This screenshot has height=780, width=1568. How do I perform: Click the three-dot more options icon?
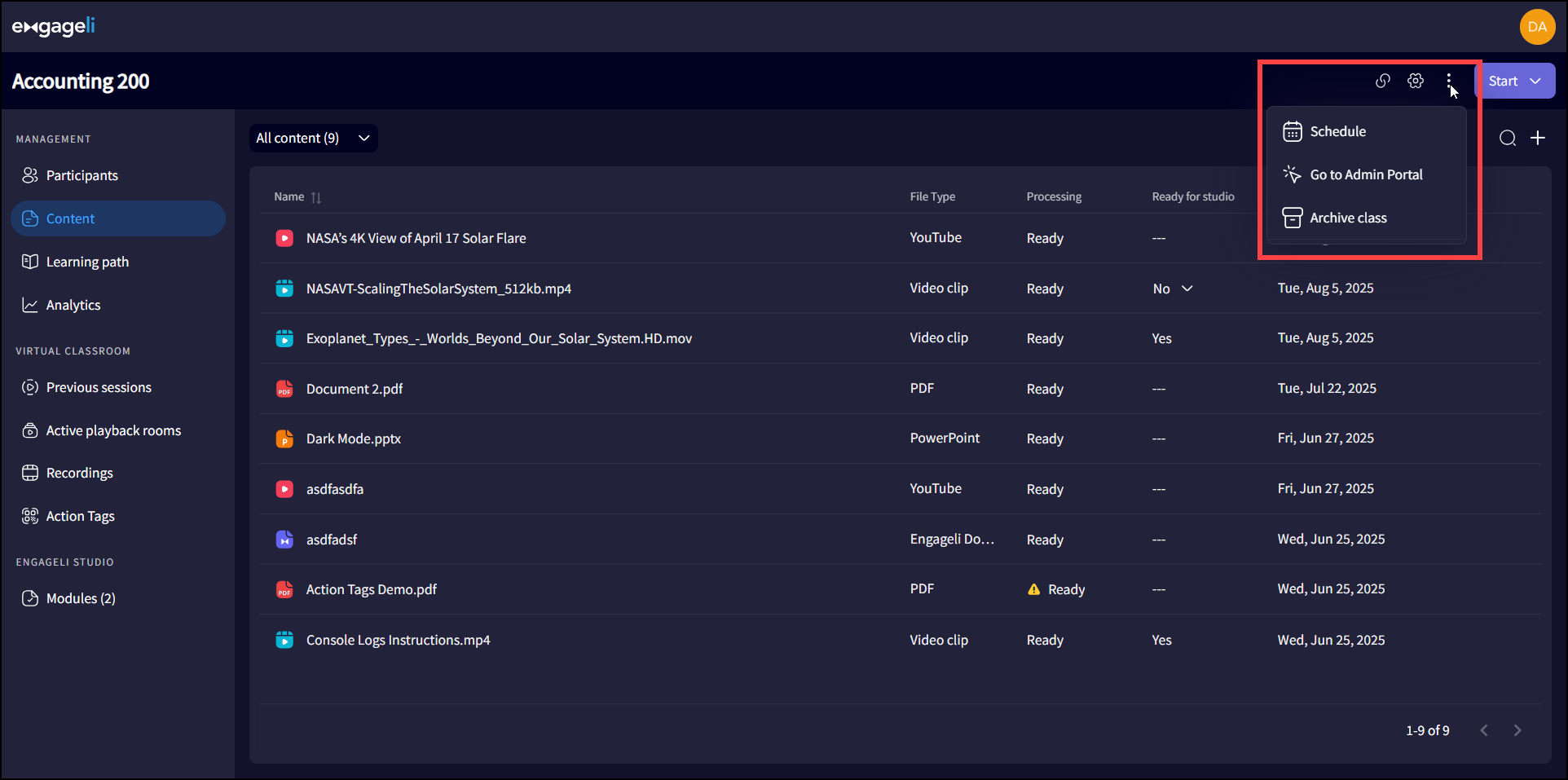point(1448,81)
